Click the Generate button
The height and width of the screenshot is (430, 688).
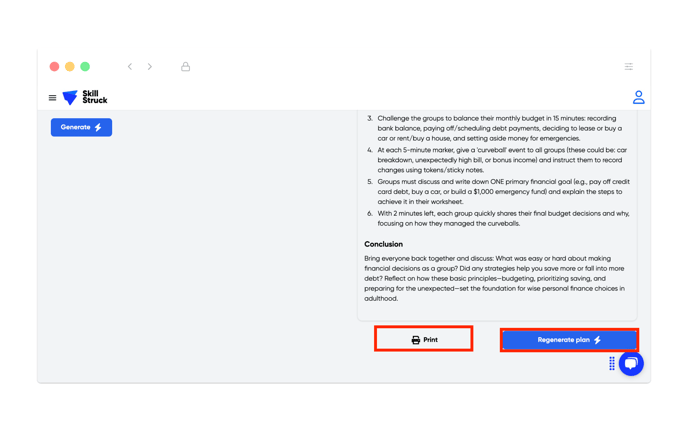(x=81, y=127)
